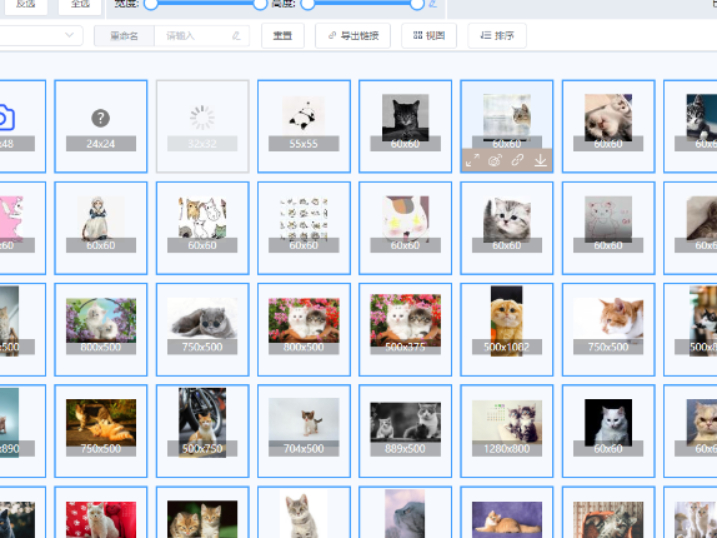Image resolution: width=717 pixels, height=538 pixels.
Task: Click the loading spinner 32x32 tile
Action: (203, 127)
